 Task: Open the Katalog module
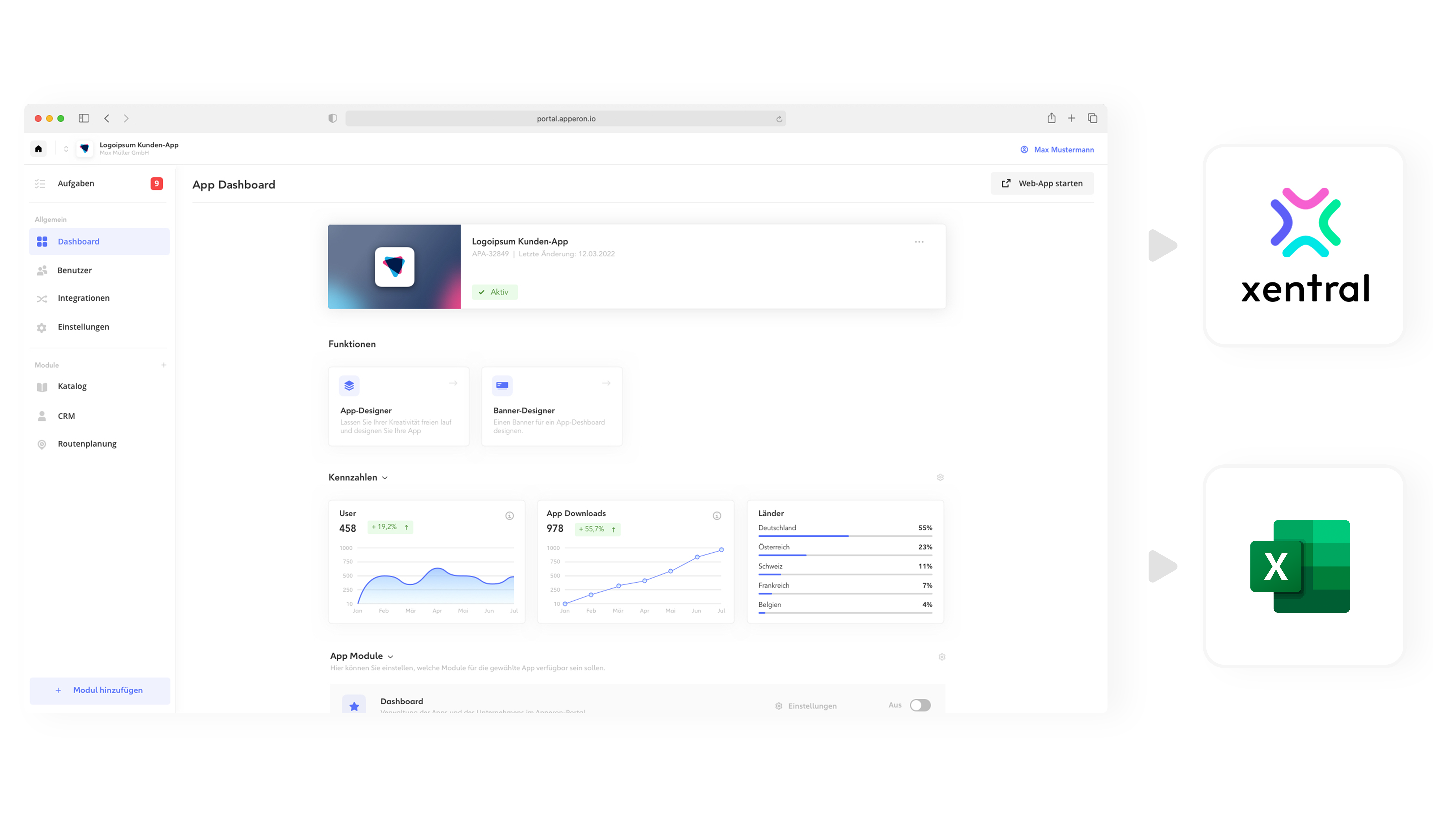click(x=100, y=386)
